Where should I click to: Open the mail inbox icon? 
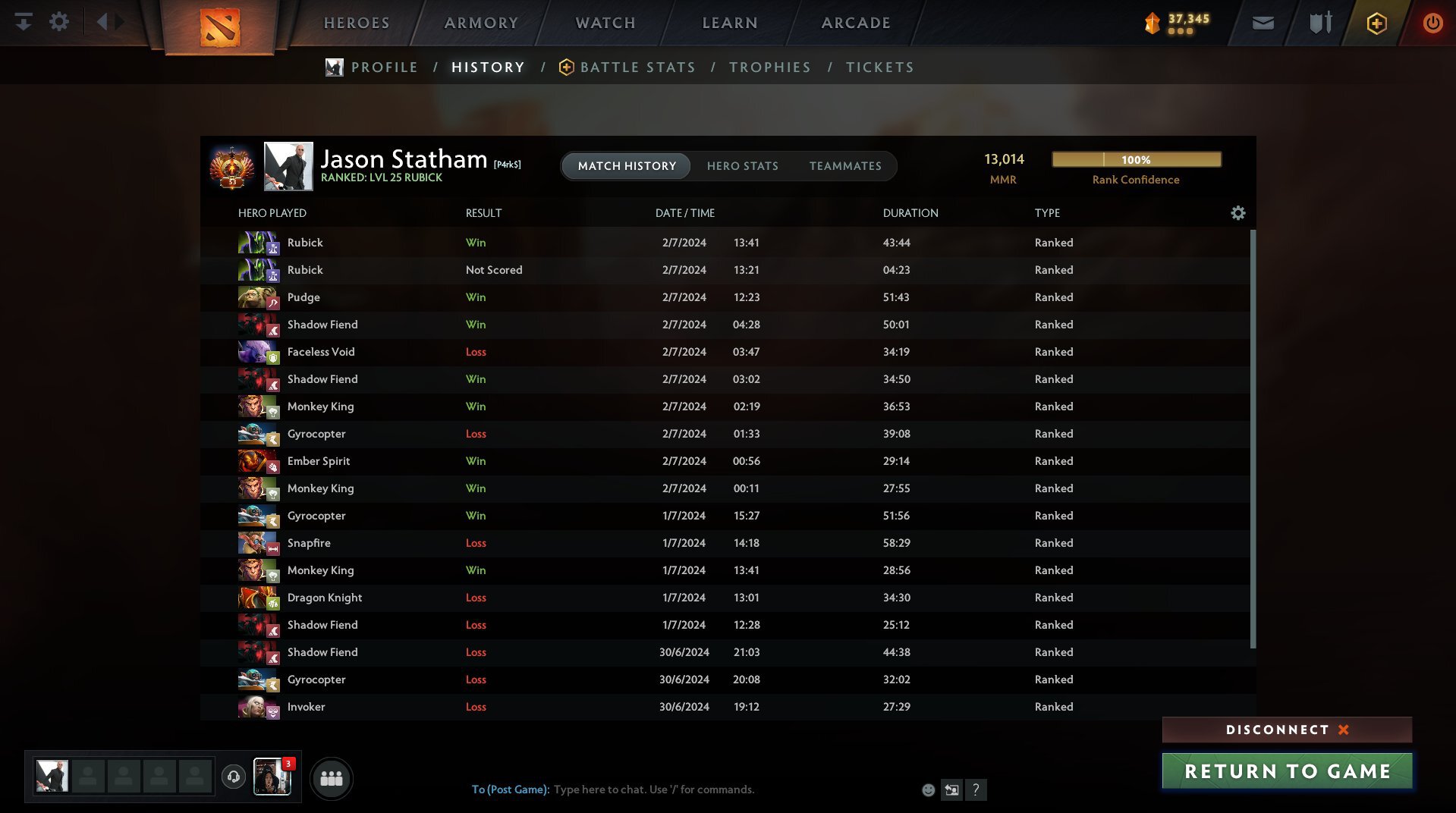(1263, 24)
